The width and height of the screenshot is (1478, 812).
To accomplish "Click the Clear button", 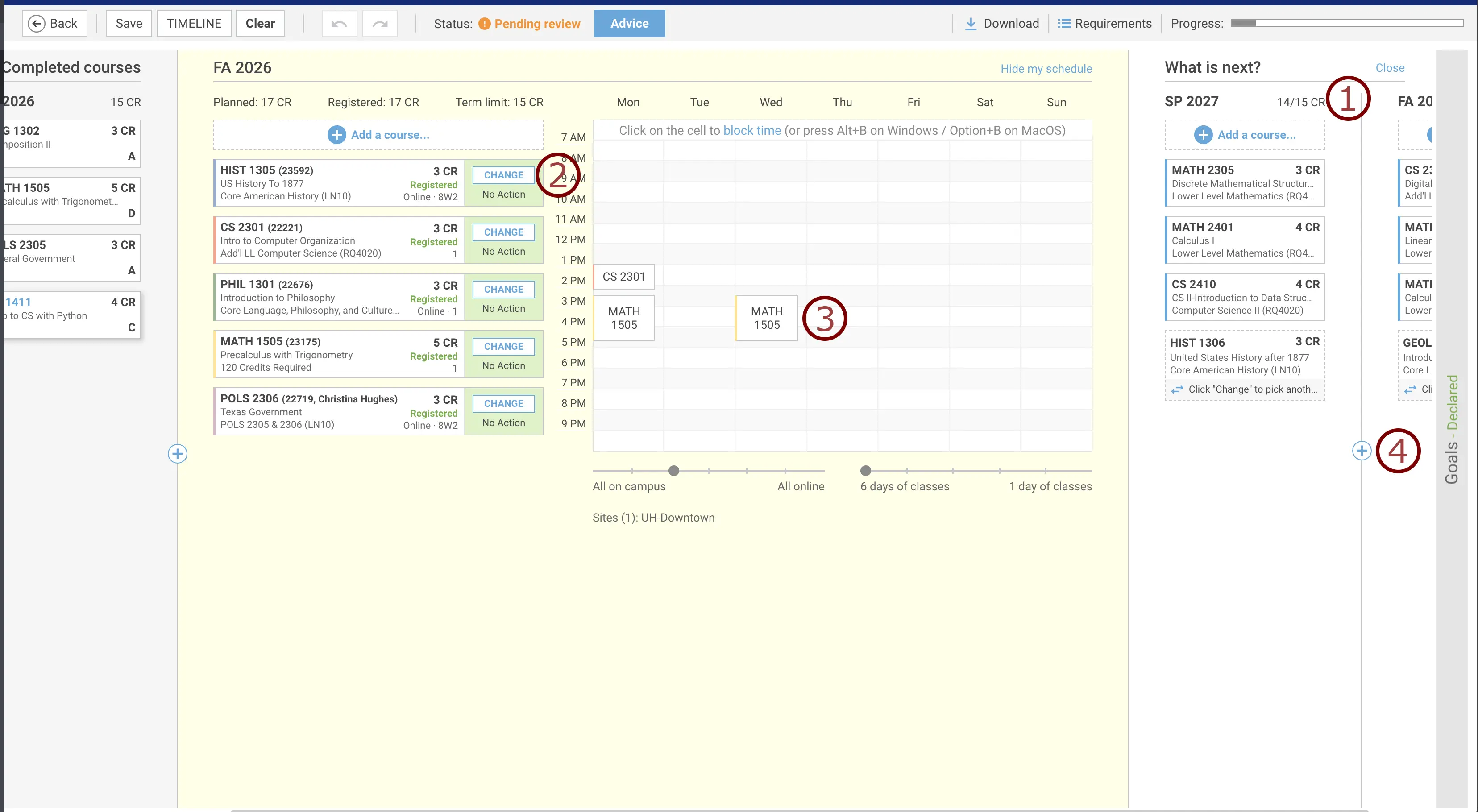I will pos(261,24).
